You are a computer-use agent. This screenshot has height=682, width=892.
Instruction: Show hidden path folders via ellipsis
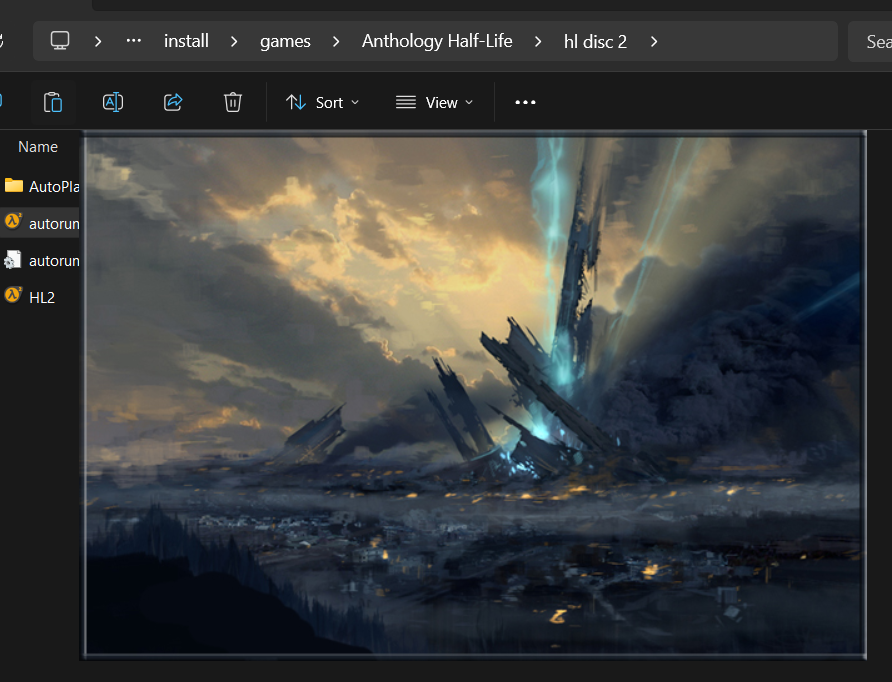coord(134,41)
